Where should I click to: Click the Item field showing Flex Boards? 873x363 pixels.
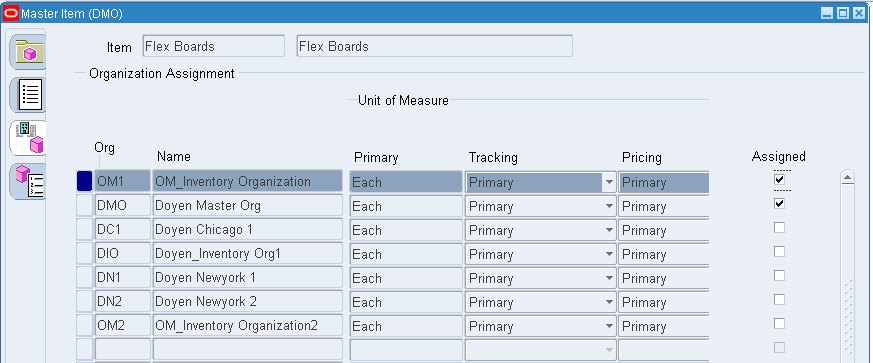pyautogui.click(x=213, y=46)
